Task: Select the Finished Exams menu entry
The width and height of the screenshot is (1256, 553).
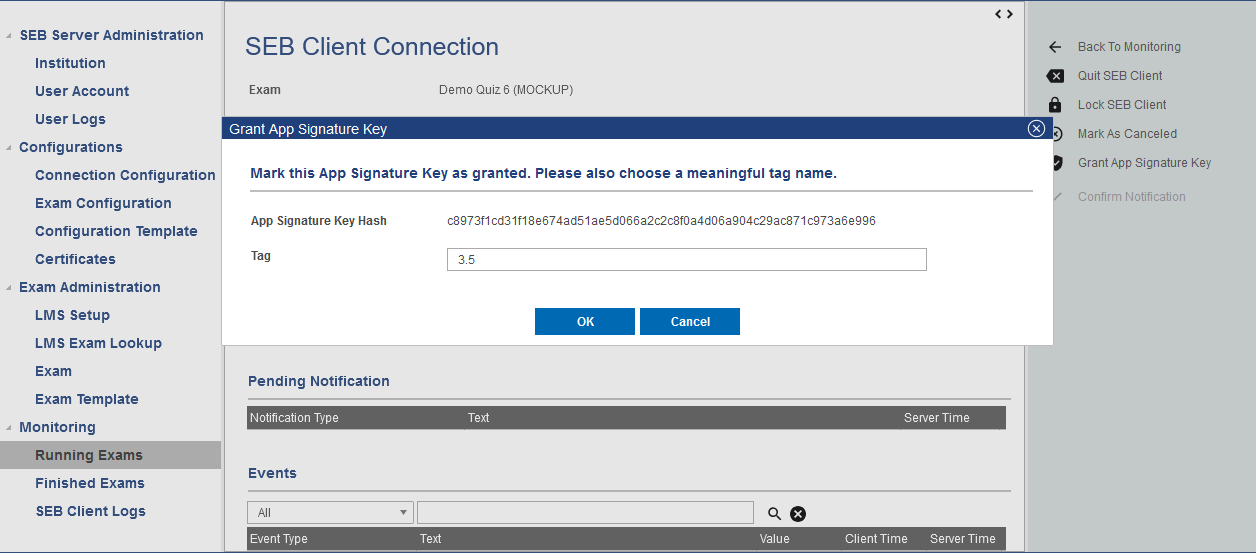Action: (x=90, y=483)
